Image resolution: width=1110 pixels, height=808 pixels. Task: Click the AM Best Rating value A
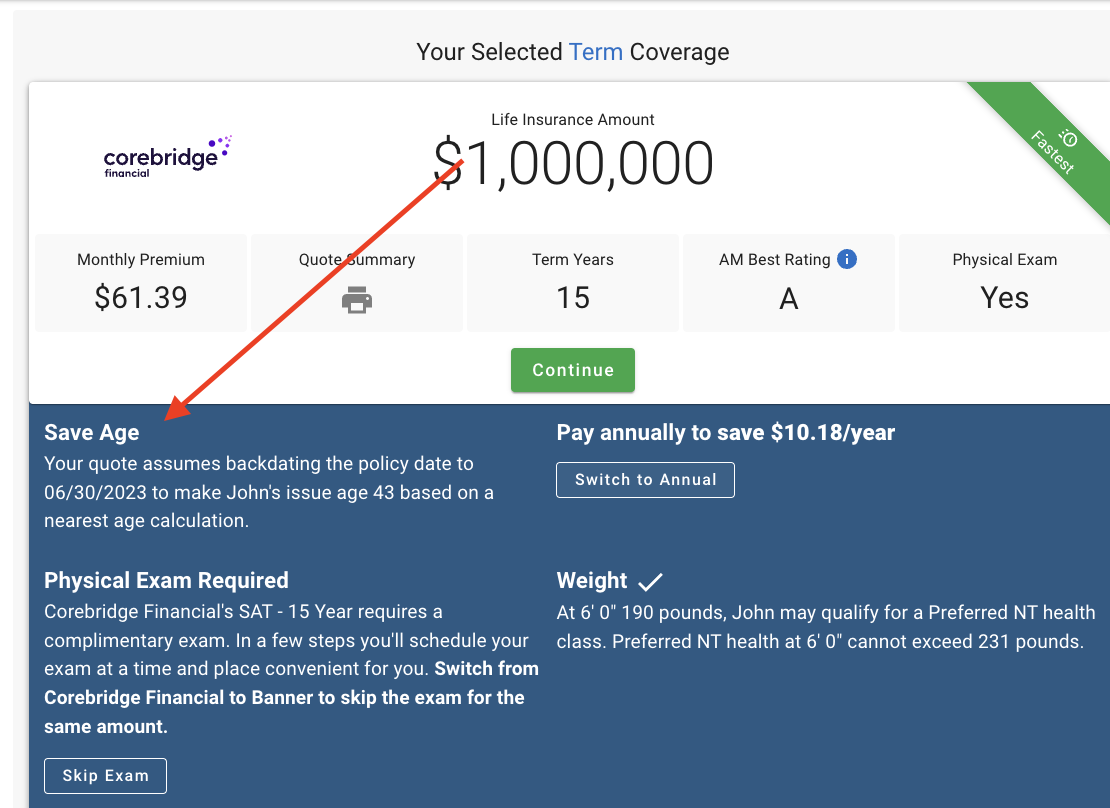[x=789, y=298]
